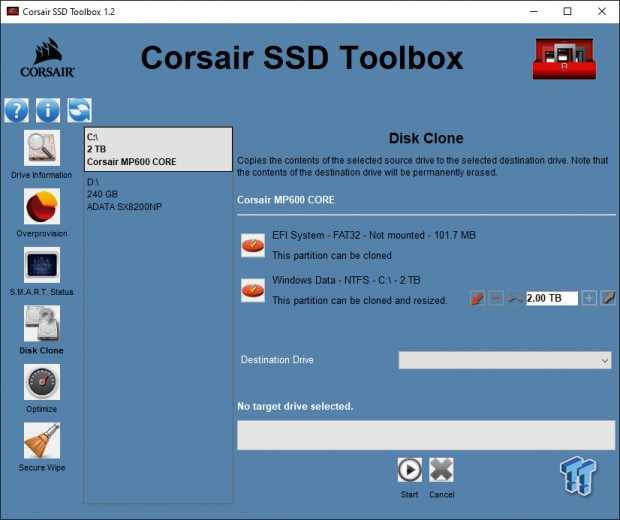Click the Start label text
The image size is (620, 520).
click(409, 495)
